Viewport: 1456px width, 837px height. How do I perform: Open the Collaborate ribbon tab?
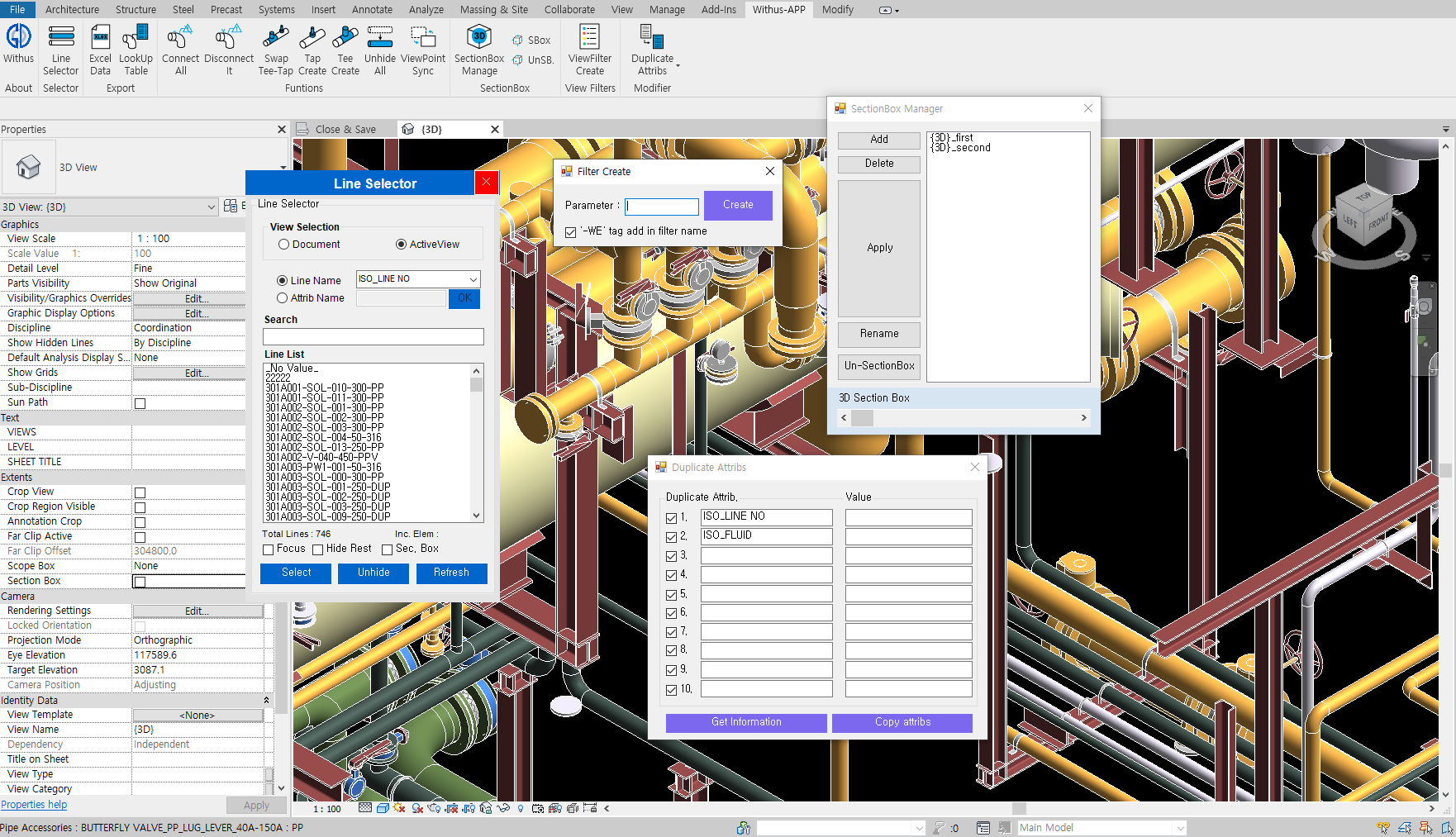click(569, 10)
